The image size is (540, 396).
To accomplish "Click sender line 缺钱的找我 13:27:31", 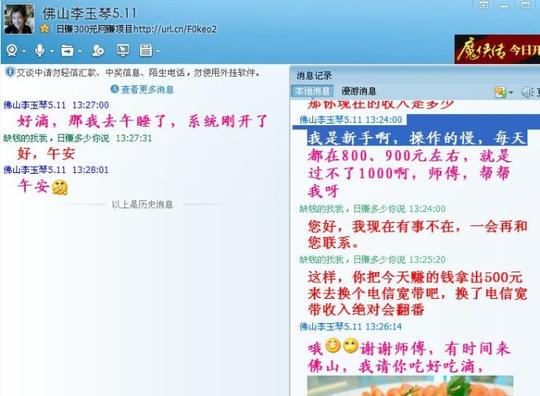I will pyautogui.click(x=77, y=138).
